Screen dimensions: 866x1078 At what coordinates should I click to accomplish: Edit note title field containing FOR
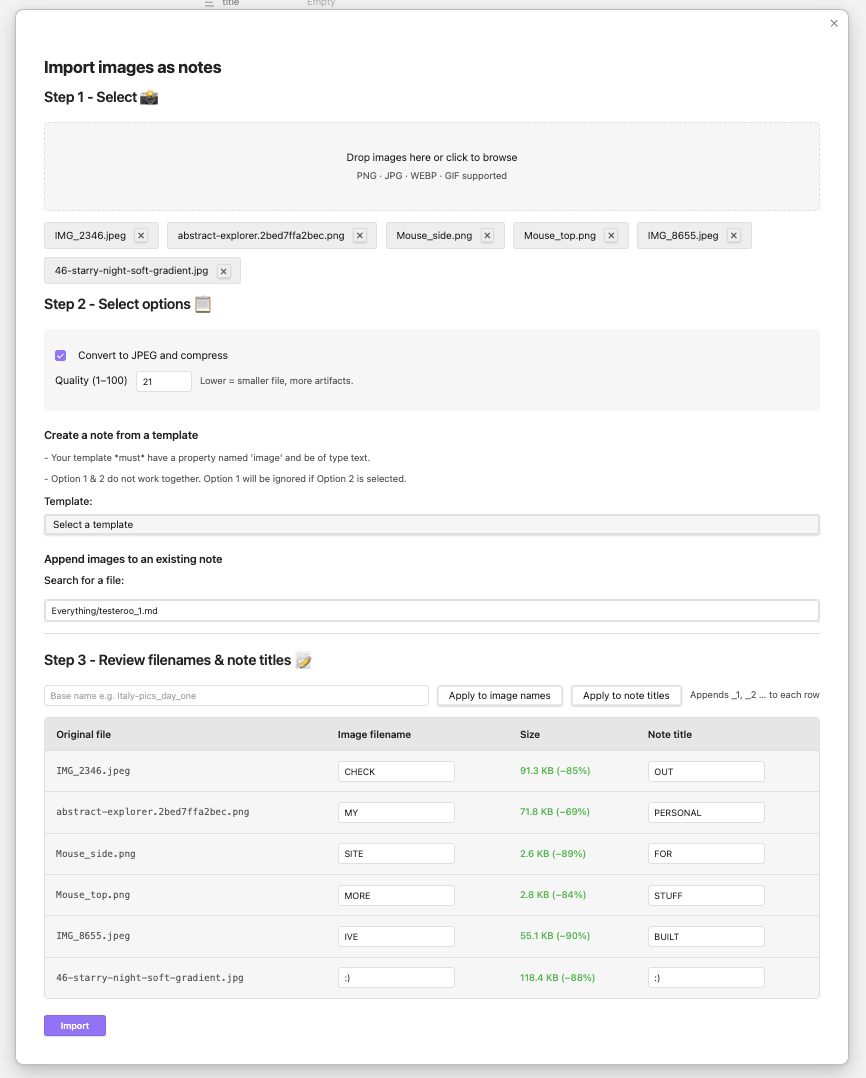706,854
